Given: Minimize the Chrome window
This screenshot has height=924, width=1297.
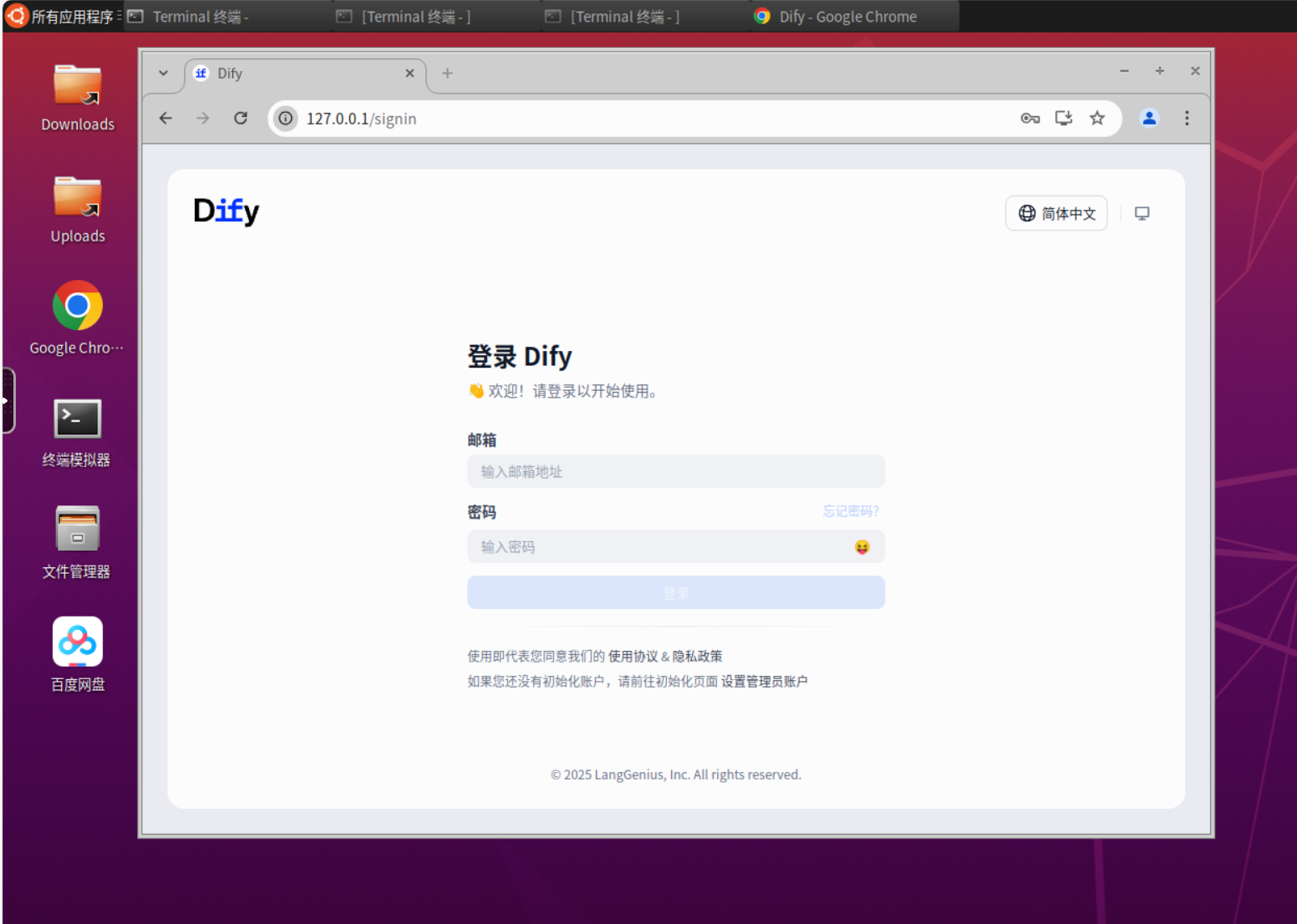Looking at the screenshot, I should point(1124,71).
